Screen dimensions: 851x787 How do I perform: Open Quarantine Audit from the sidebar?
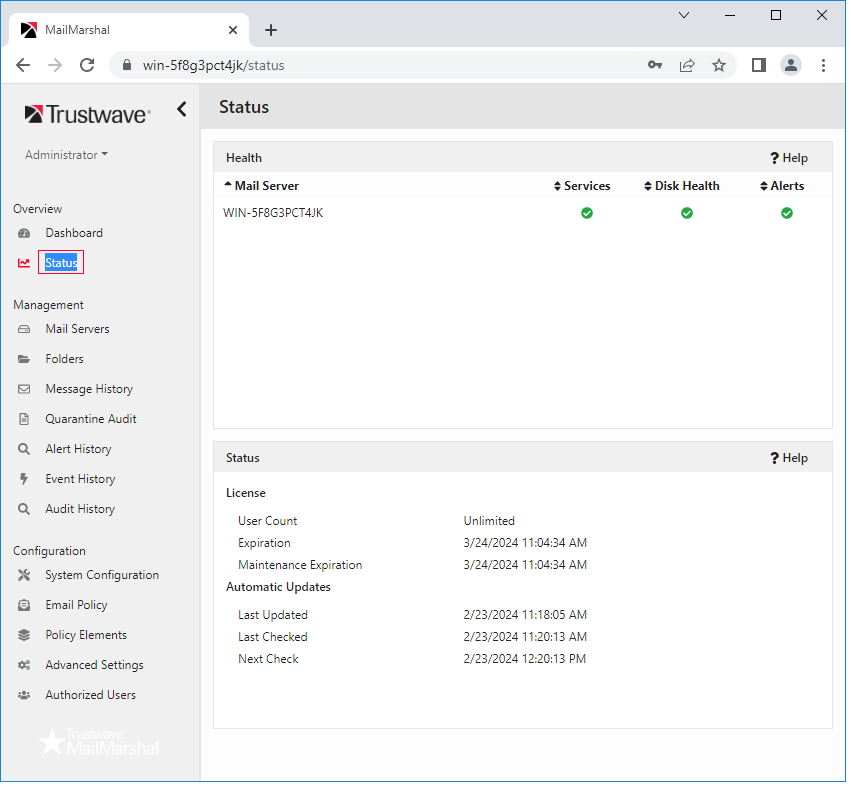(x=88, y=418)
